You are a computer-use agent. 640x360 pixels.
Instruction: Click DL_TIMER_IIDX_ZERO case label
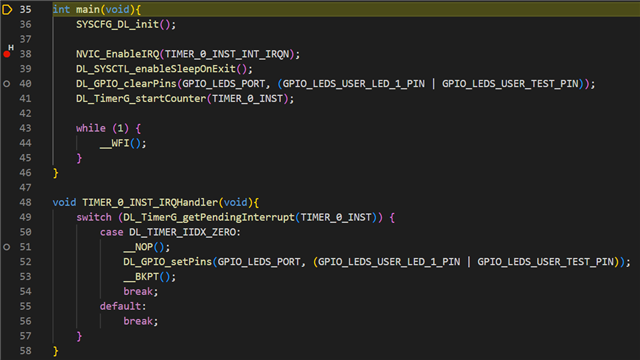point(182,232)
